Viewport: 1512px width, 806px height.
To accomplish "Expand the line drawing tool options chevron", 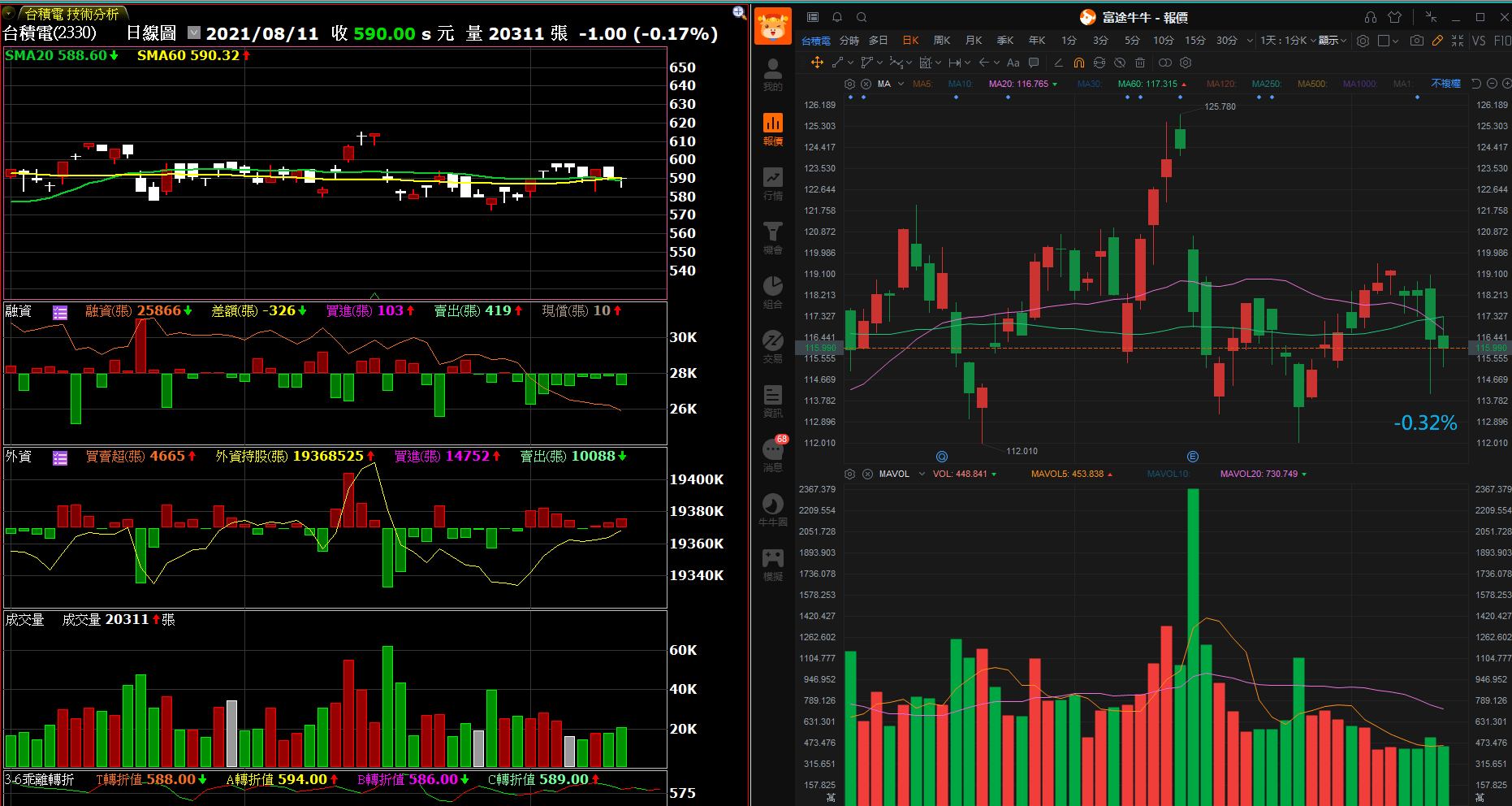I will [x=850, y=63].
